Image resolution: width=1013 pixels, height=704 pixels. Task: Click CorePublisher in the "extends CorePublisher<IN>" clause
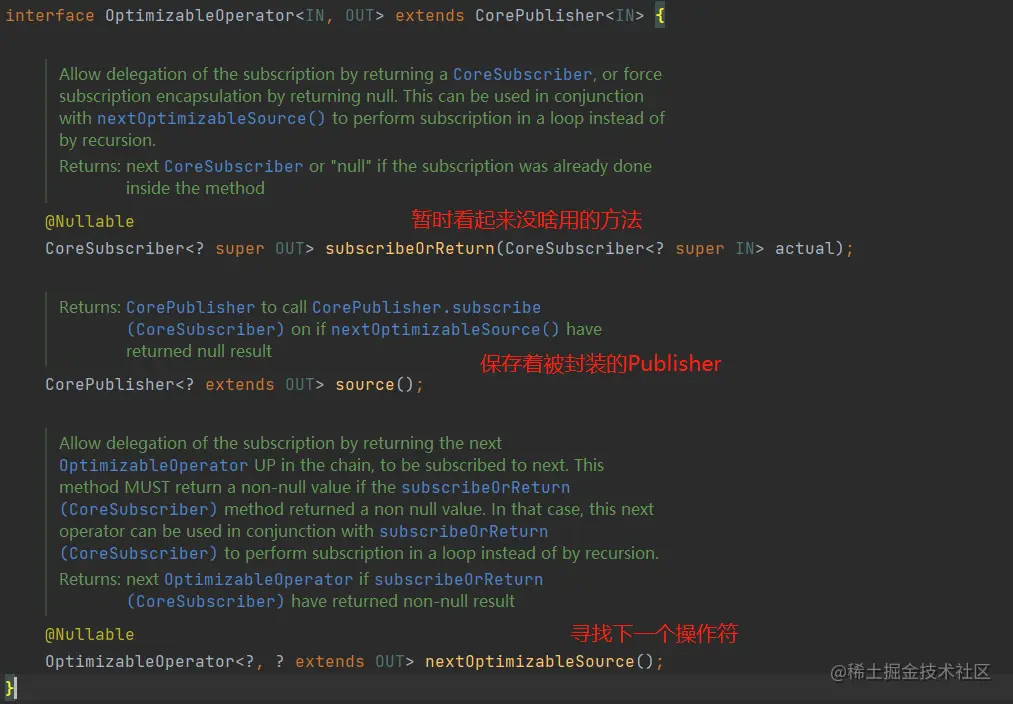point(540,16)
